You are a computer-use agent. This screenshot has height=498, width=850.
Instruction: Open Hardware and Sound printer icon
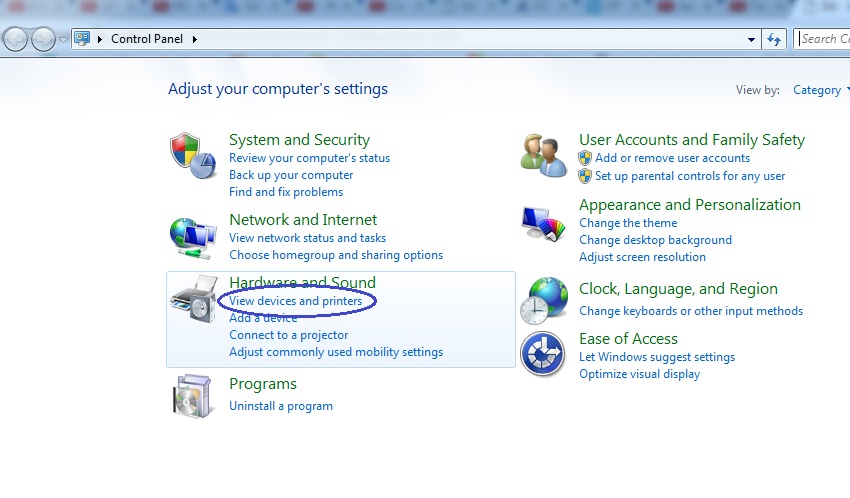point(194,299)
